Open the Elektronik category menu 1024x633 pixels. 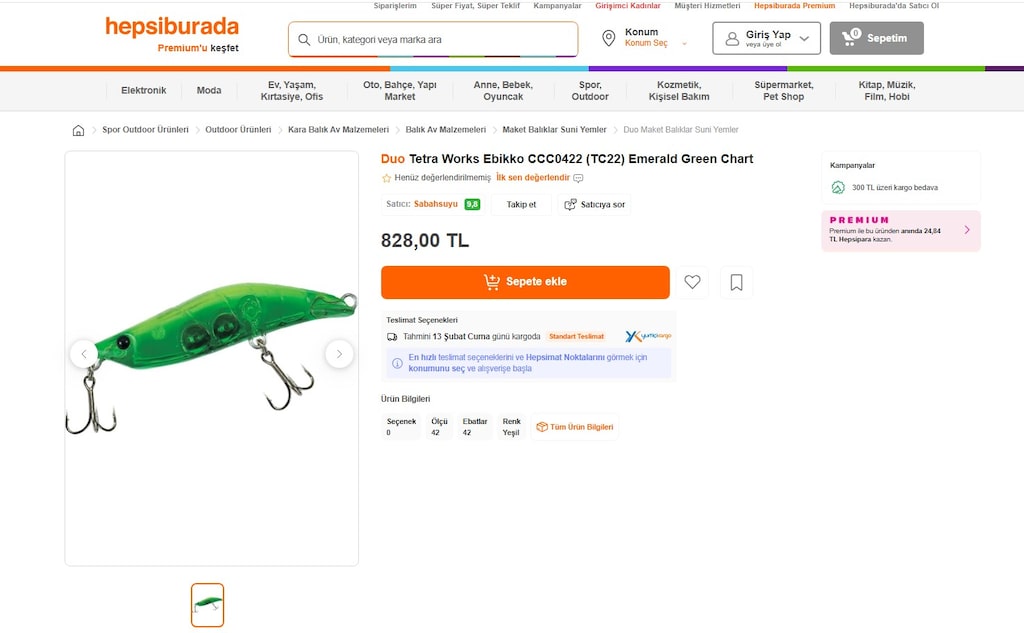coord(144,91)
